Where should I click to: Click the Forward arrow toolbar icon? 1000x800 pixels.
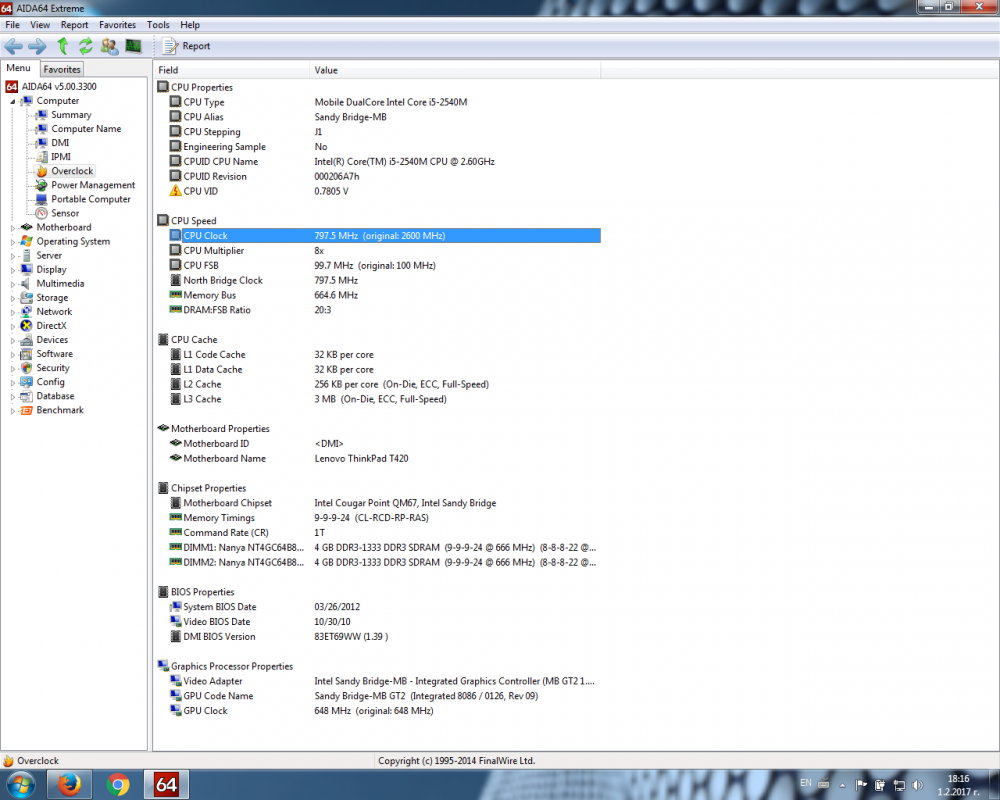point(38,46)
